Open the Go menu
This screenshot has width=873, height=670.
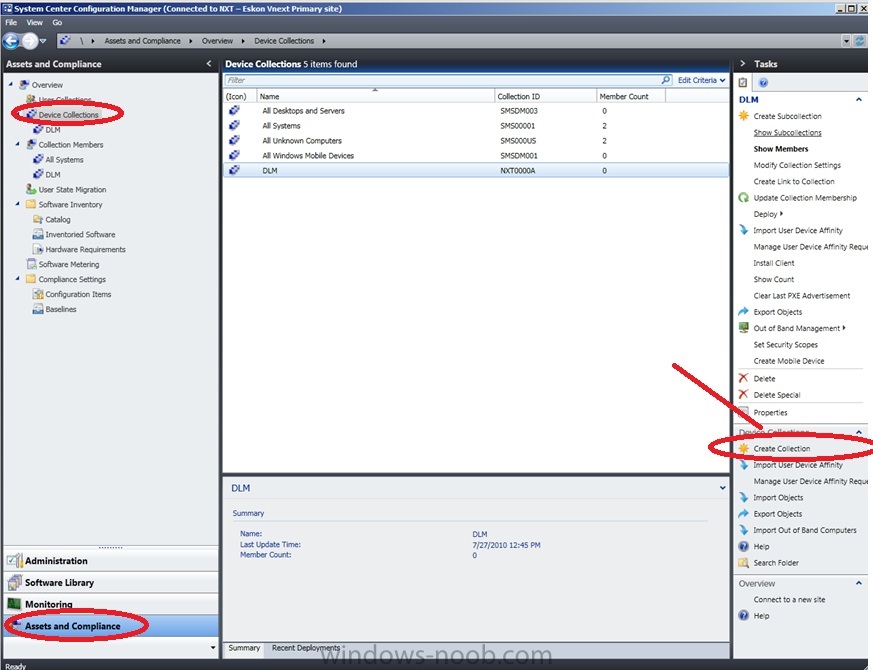[57, 23]
